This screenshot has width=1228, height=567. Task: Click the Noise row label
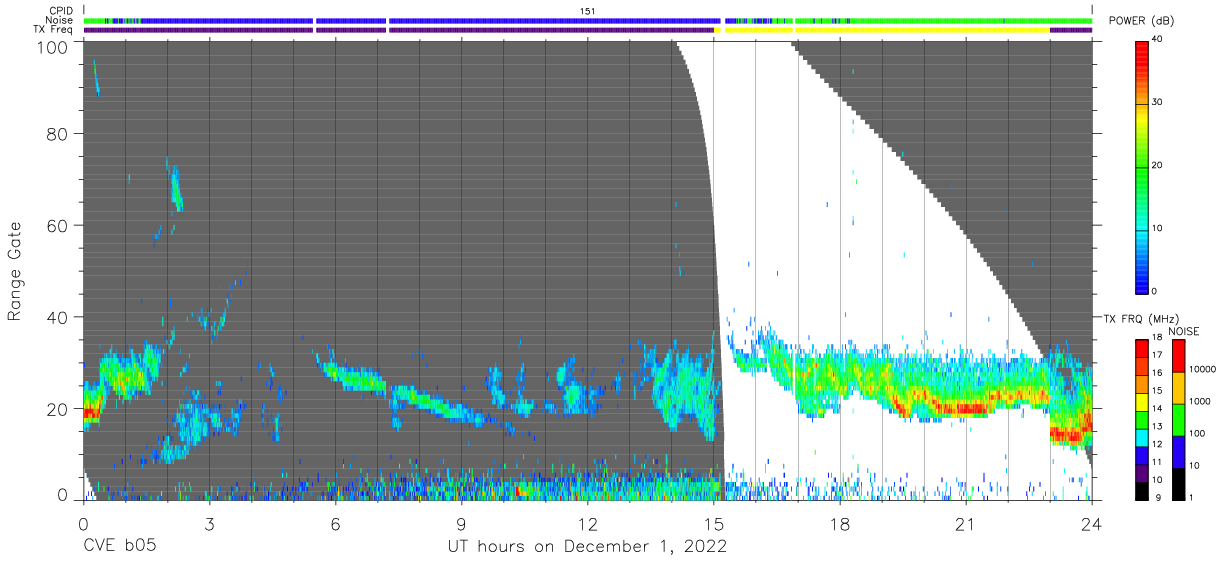coord(60,20)
